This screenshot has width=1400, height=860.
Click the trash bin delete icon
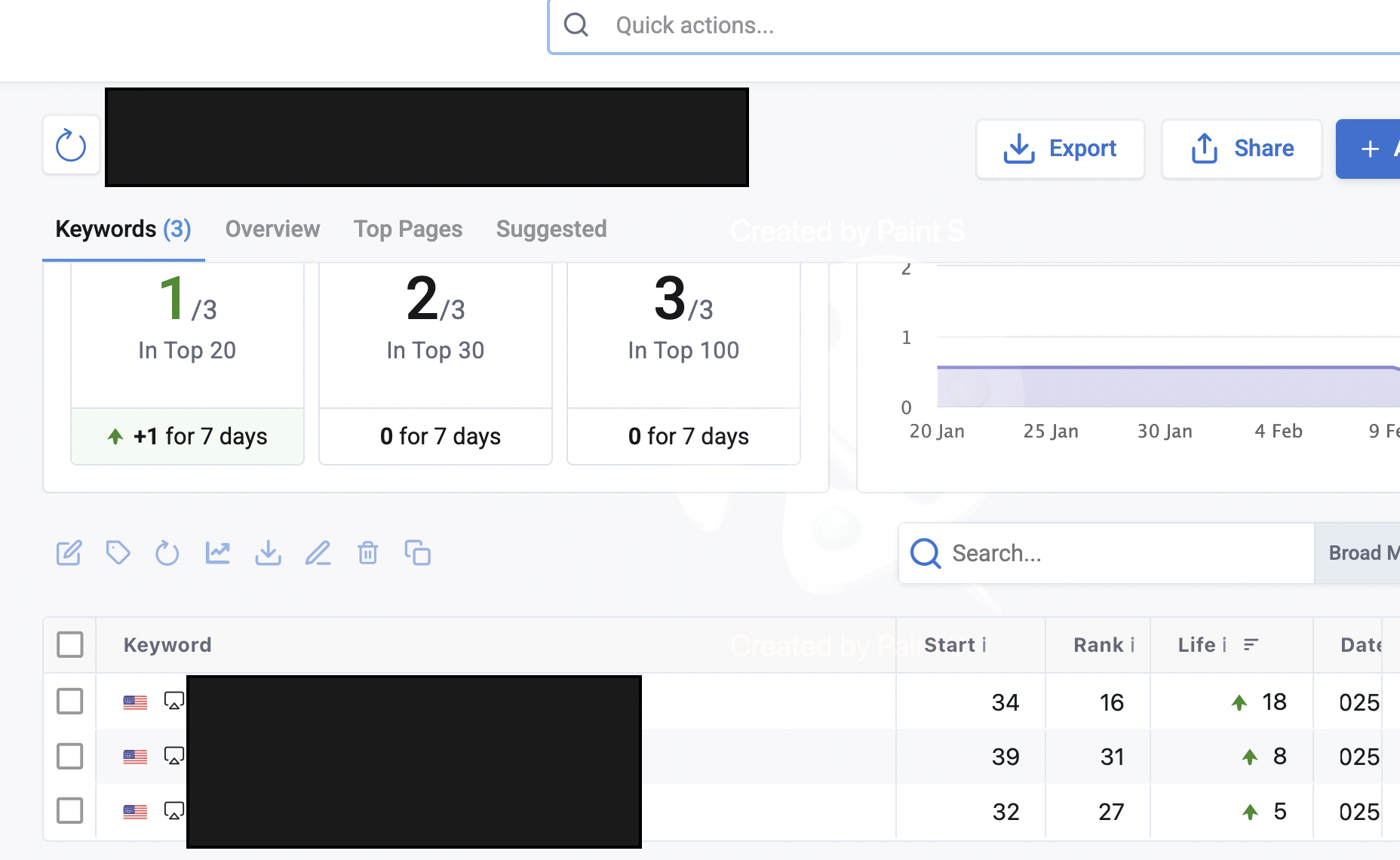367,553
